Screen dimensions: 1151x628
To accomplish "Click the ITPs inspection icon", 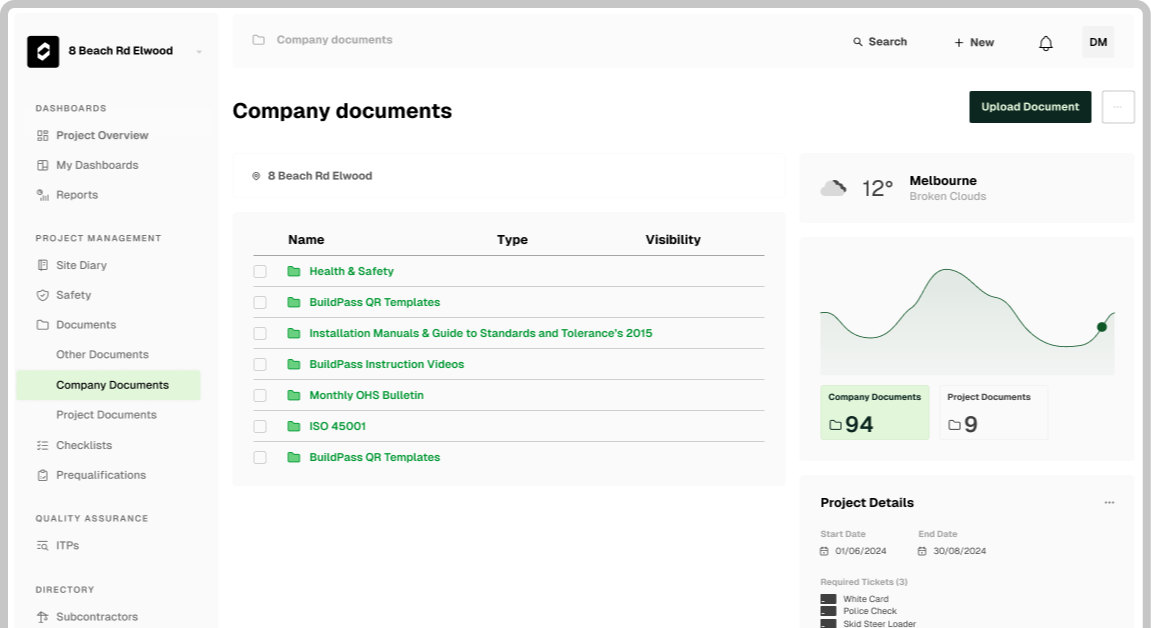I will (43, 545).
